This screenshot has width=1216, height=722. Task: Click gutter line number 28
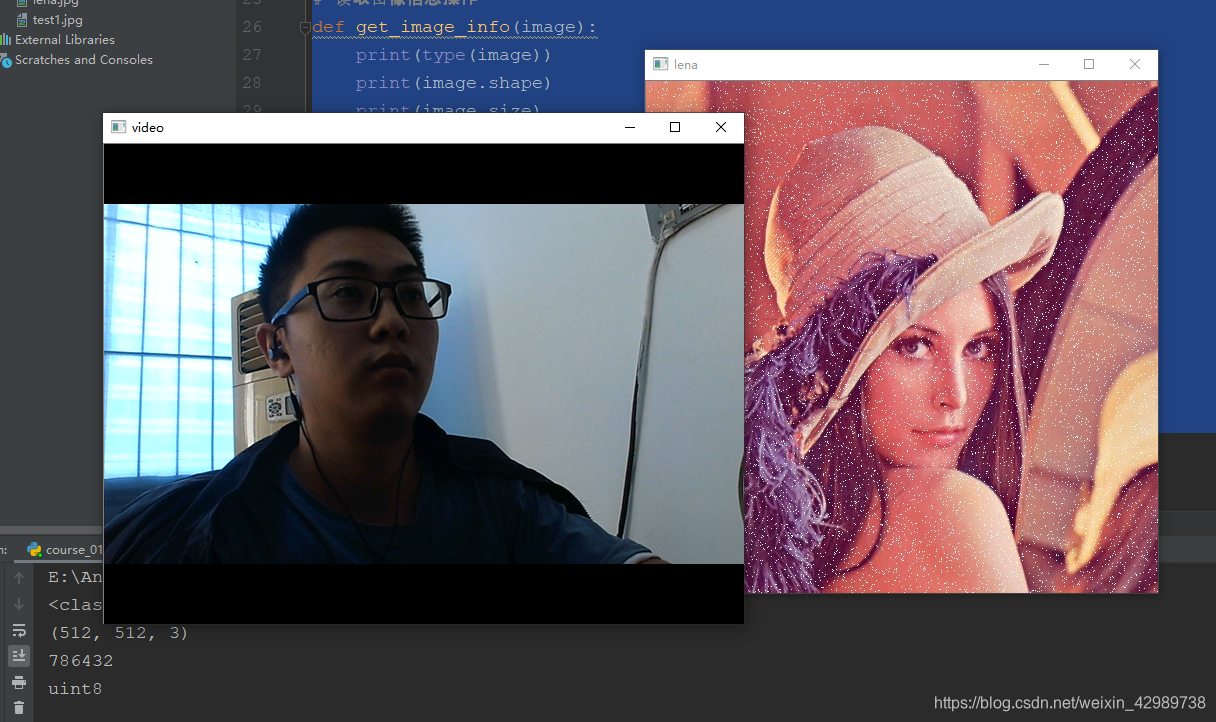(251, 83)
